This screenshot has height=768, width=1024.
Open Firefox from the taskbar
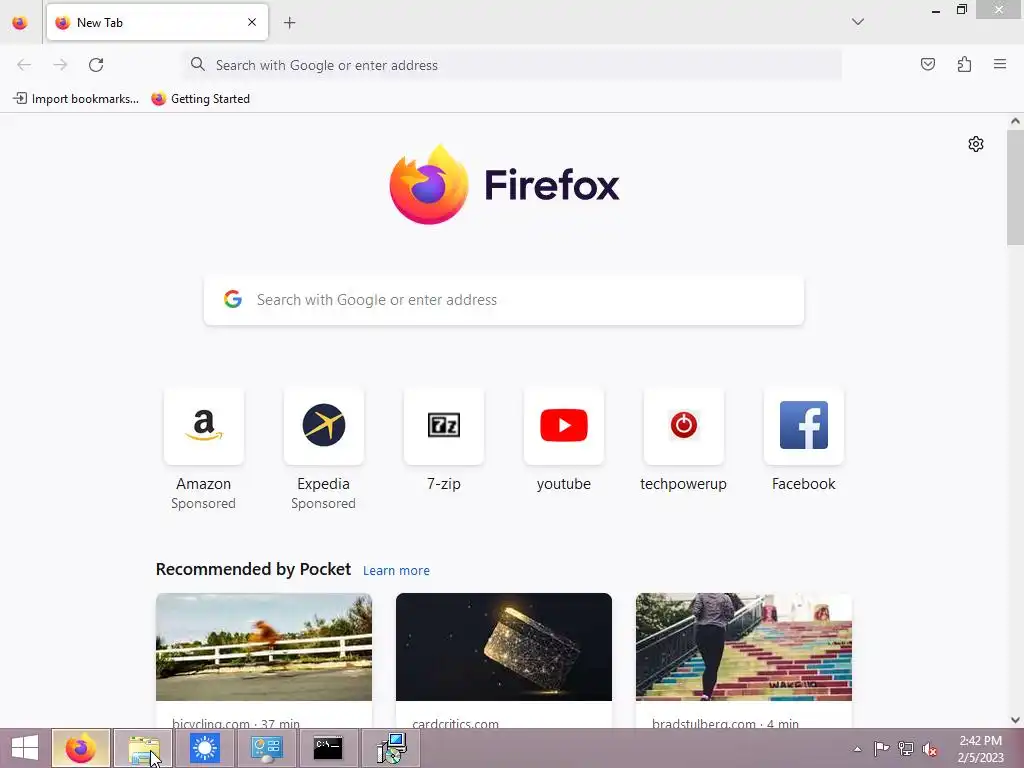pos(81,748)
